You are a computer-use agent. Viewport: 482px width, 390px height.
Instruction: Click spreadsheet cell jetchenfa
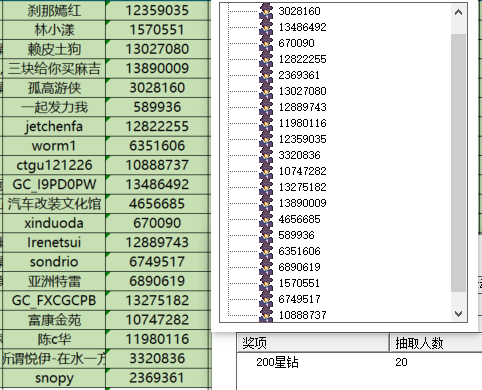point(54,126)
